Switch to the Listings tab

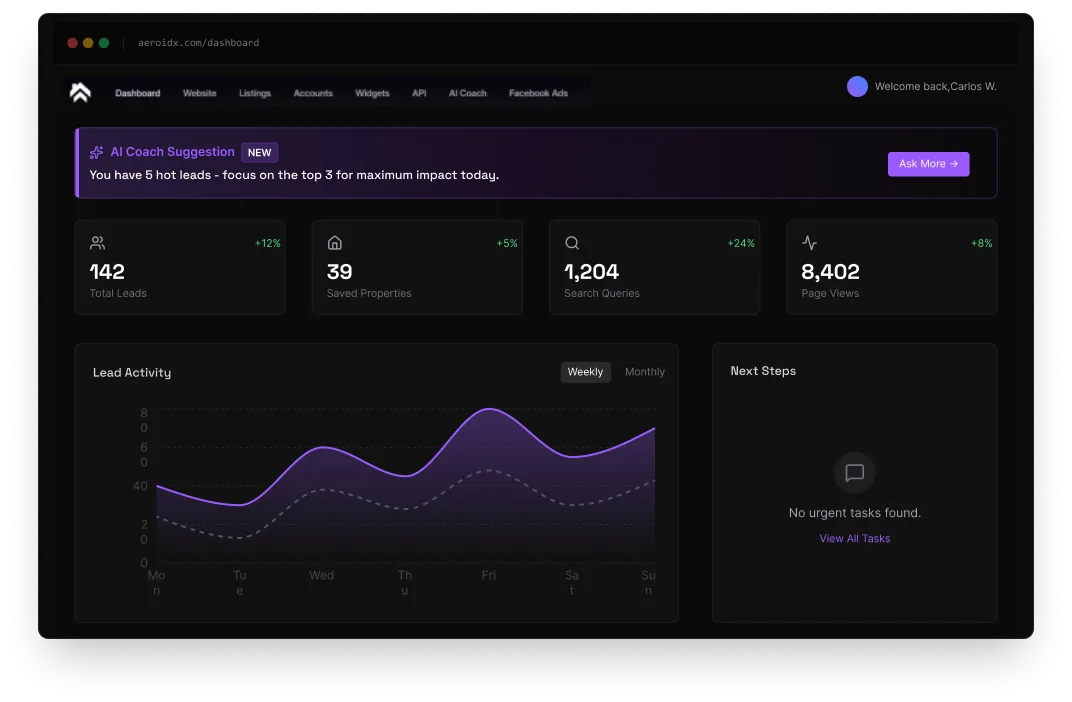[255, 92]
